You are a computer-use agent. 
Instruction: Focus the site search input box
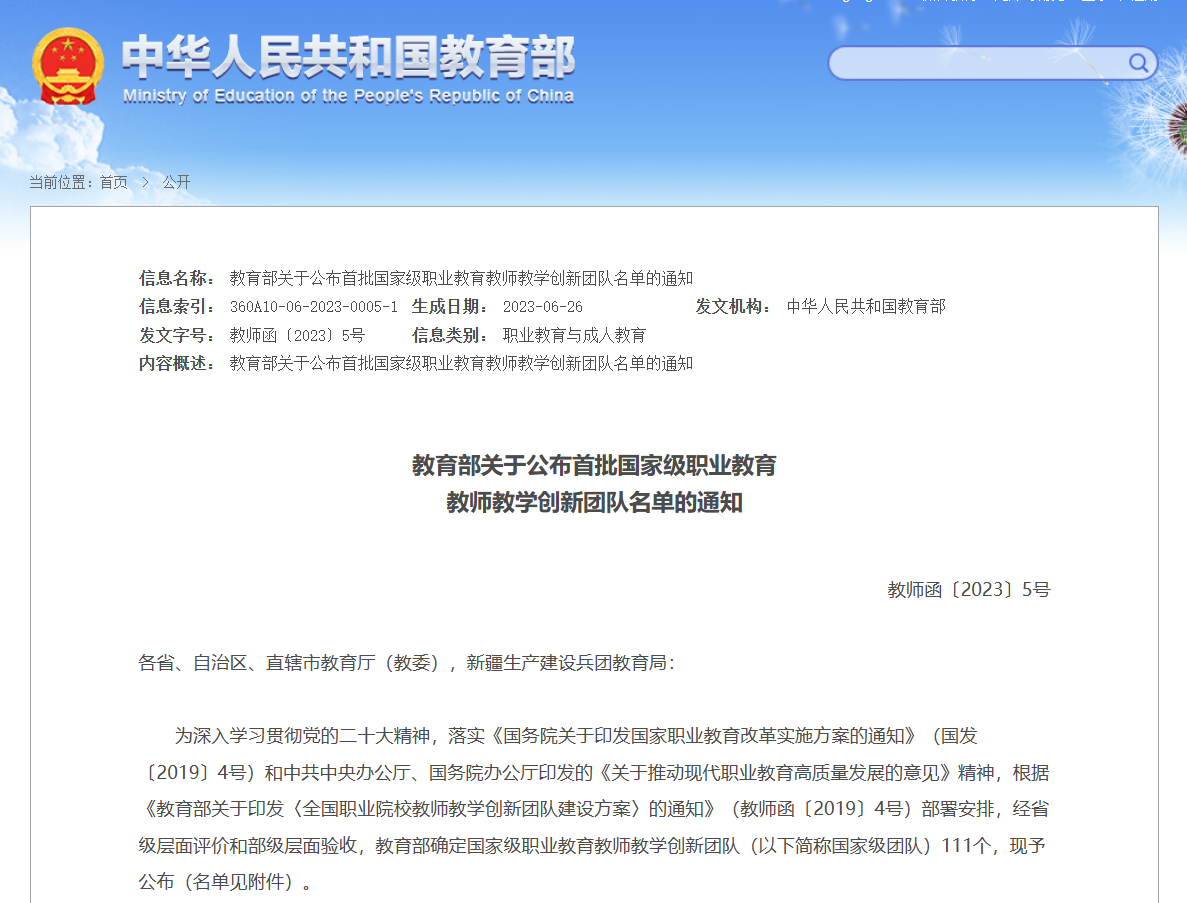[975, 64]
